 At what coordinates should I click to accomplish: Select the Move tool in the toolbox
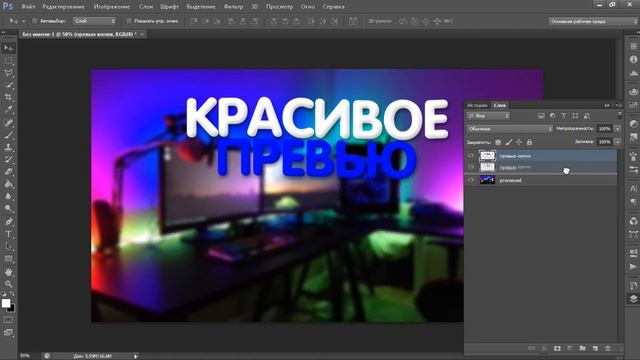click(x=8, y=48)
